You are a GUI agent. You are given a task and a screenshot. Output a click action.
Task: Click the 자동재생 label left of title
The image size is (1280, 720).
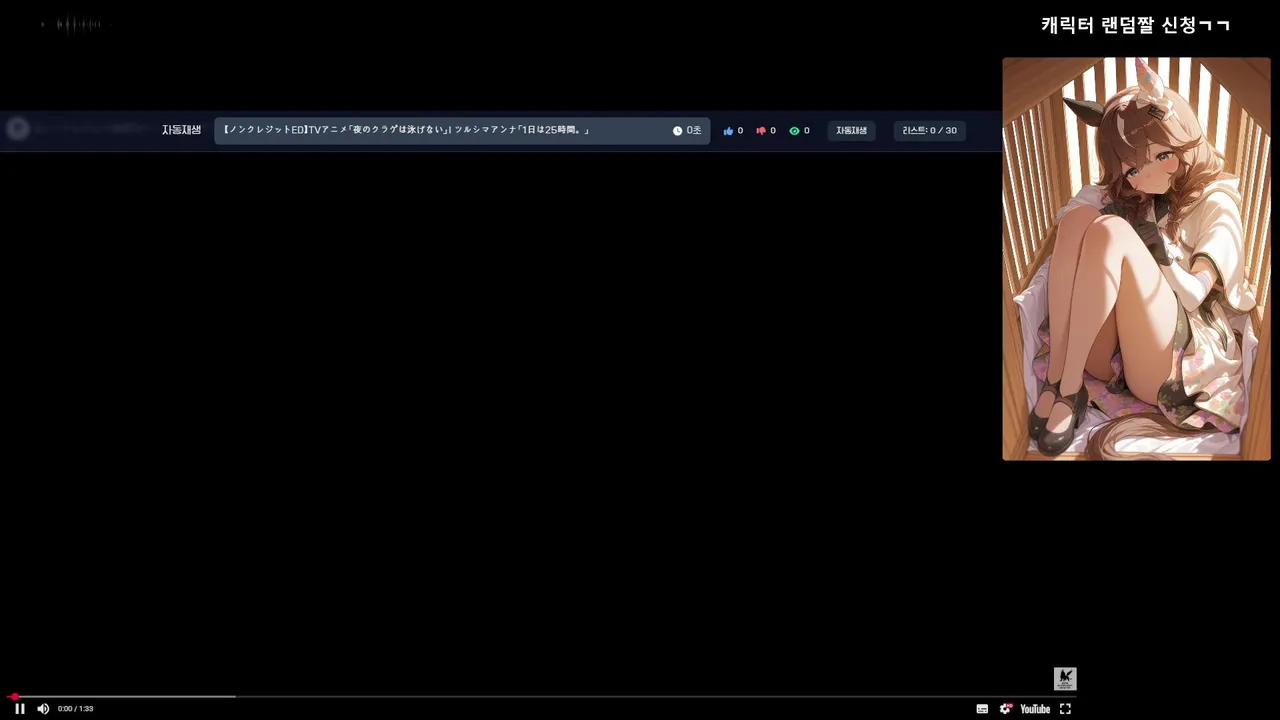(x=181, y=130)
